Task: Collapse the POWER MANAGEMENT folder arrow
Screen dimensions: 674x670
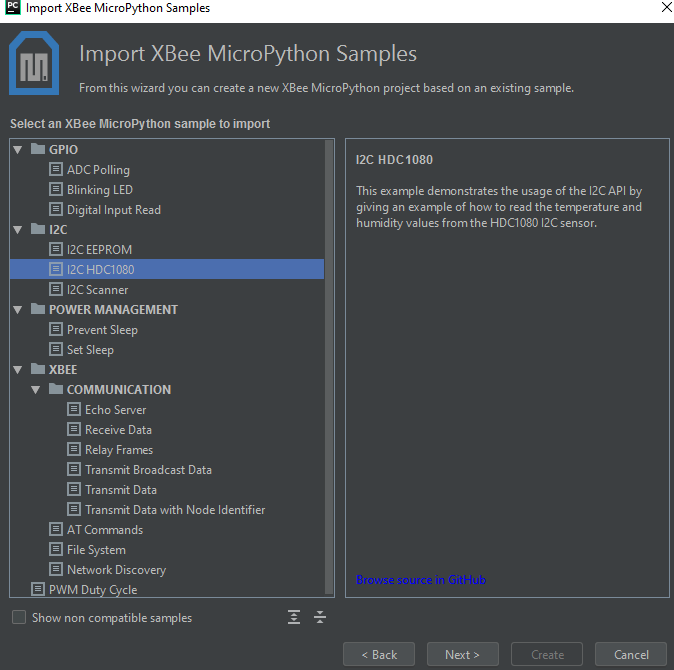Action: [18, 309]
